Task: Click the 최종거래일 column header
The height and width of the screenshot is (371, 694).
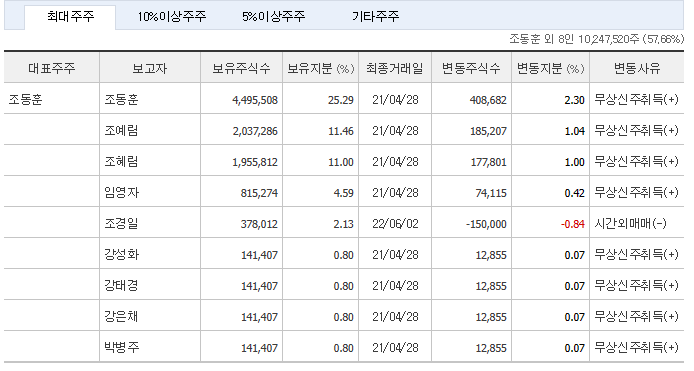Action: (395, 68)
